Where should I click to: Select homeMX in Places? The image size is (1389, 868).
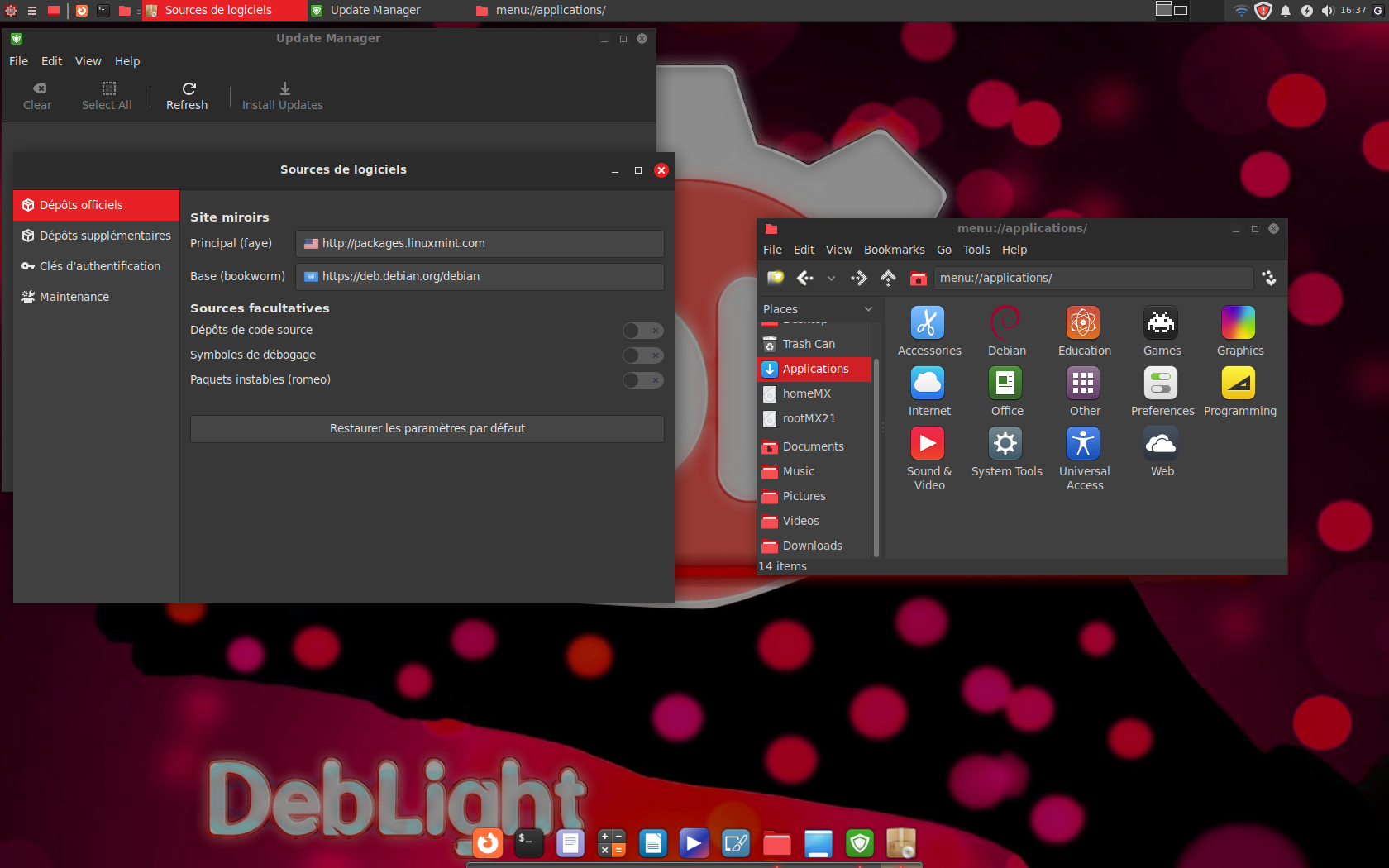click(x=814, y=393)
